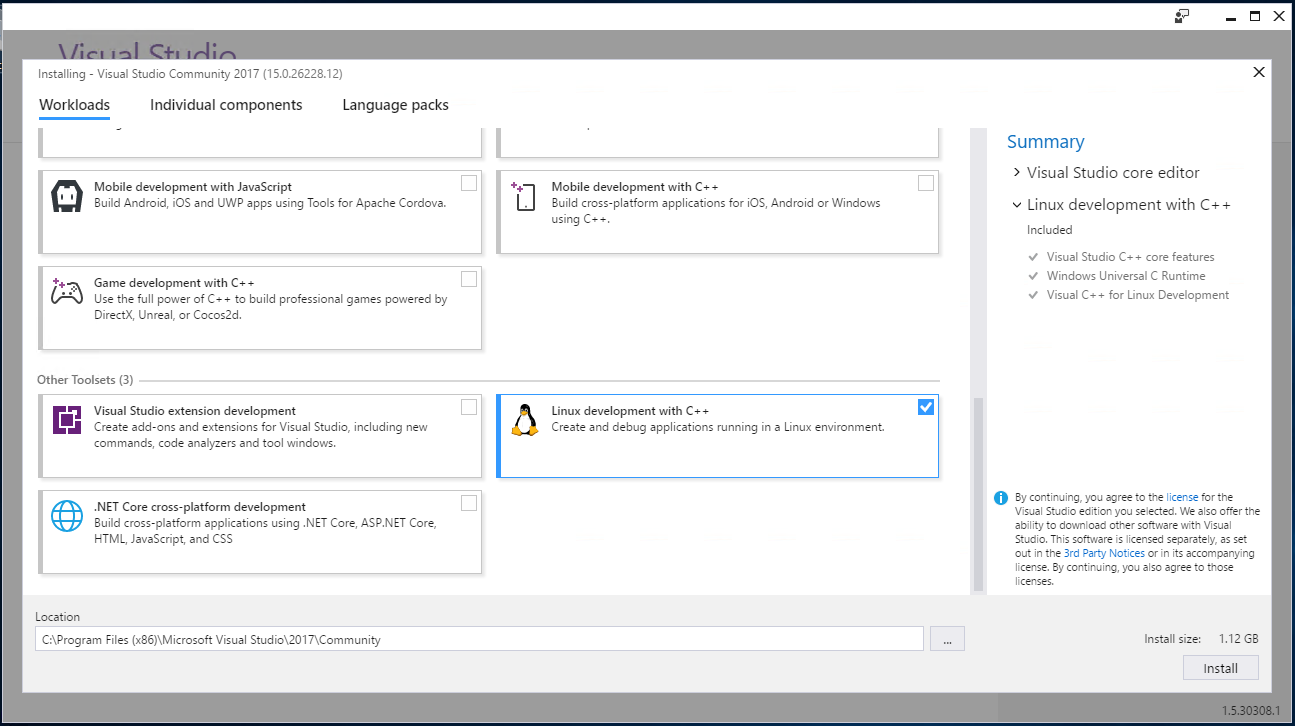Click the install Location path field
Image resolution: width=1295 pixels, height=726 pixels.
point(479,639)
